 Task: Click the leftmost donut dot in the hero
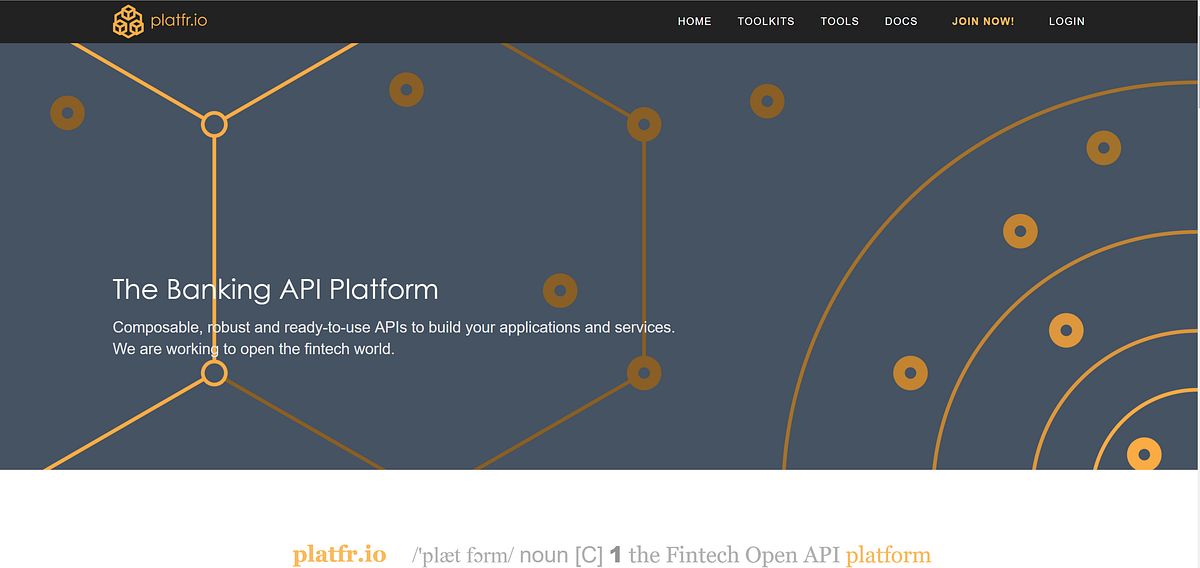click(x=67, y=113)
